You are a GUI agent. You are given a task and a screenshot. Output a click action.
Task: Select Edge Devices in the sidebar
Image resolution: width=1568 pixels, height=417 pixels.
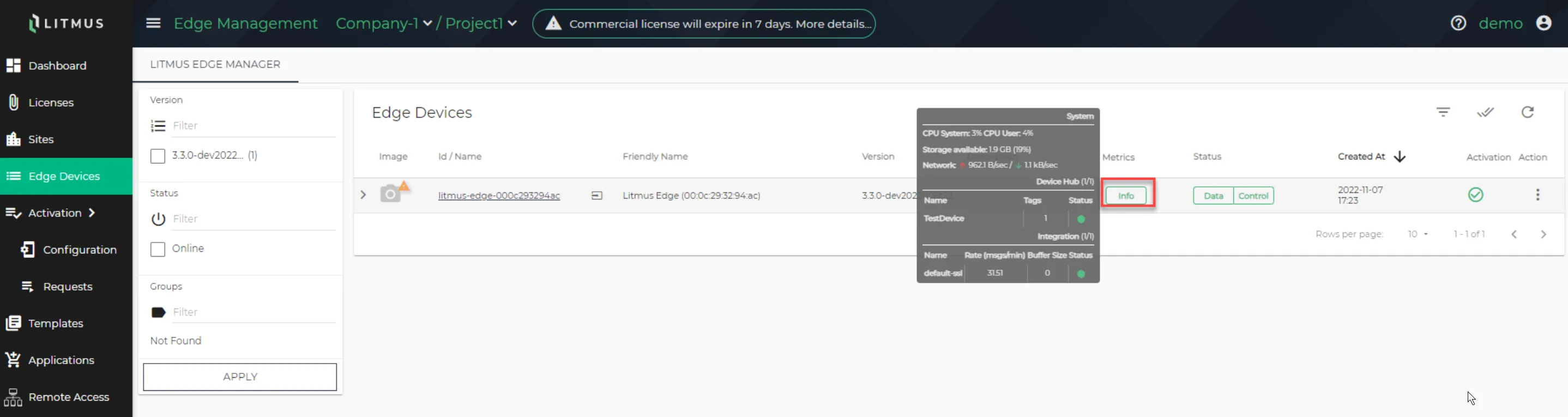(67, 176)
